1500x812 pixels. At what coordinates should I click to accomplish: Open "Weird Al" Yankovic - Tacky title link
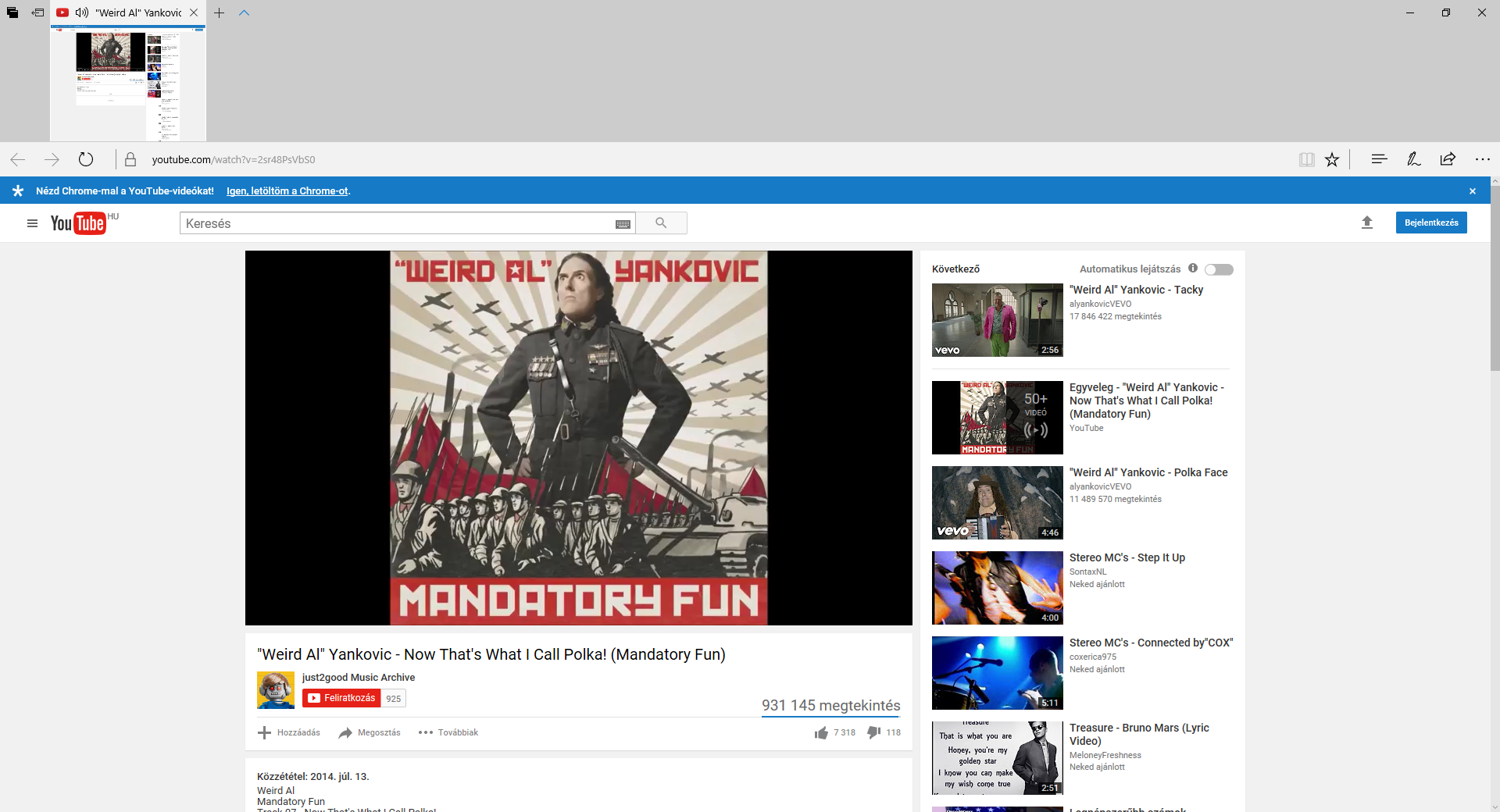(x=1136, y=290)
